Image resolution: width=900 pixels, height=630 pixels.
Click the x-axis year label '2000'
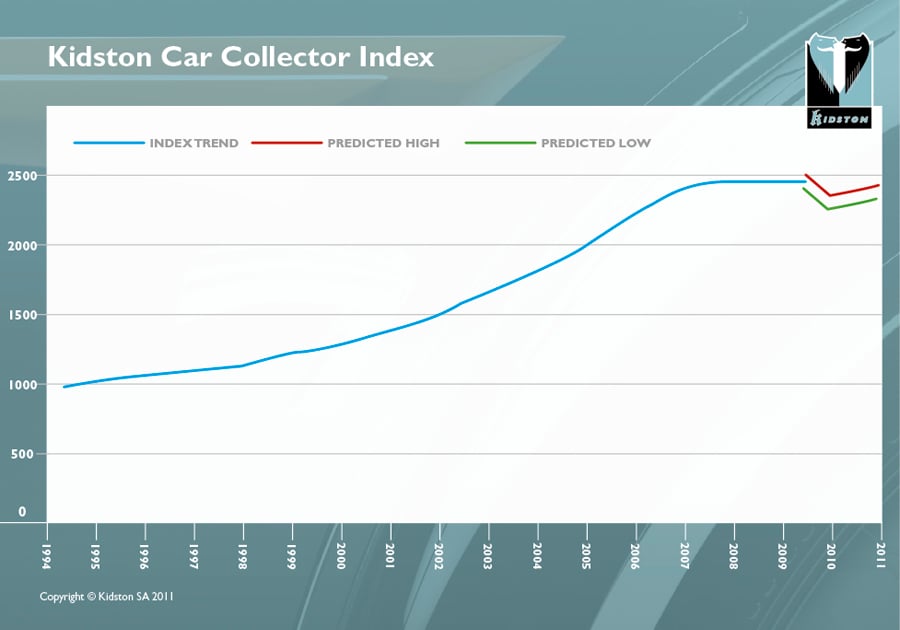[x=340, y=557]
